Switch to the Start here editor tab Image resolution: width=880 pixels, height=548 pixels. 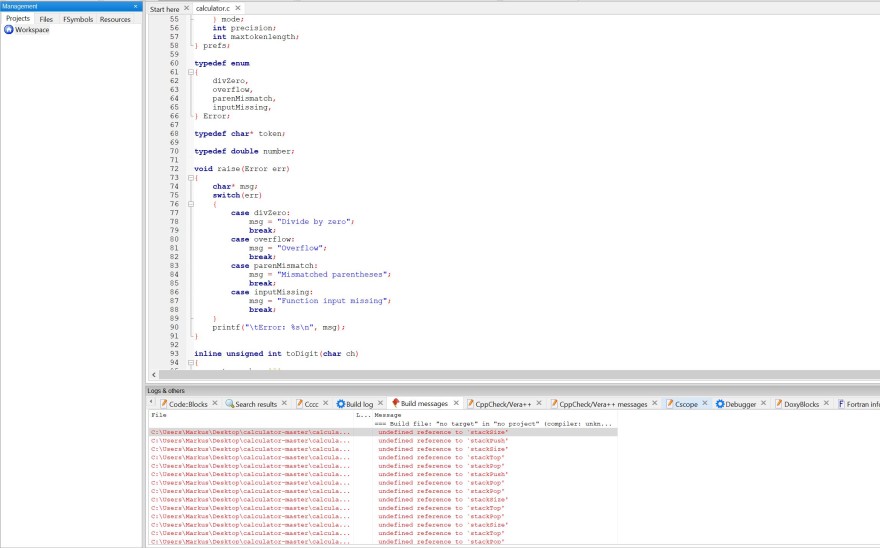tap(165, 8)
